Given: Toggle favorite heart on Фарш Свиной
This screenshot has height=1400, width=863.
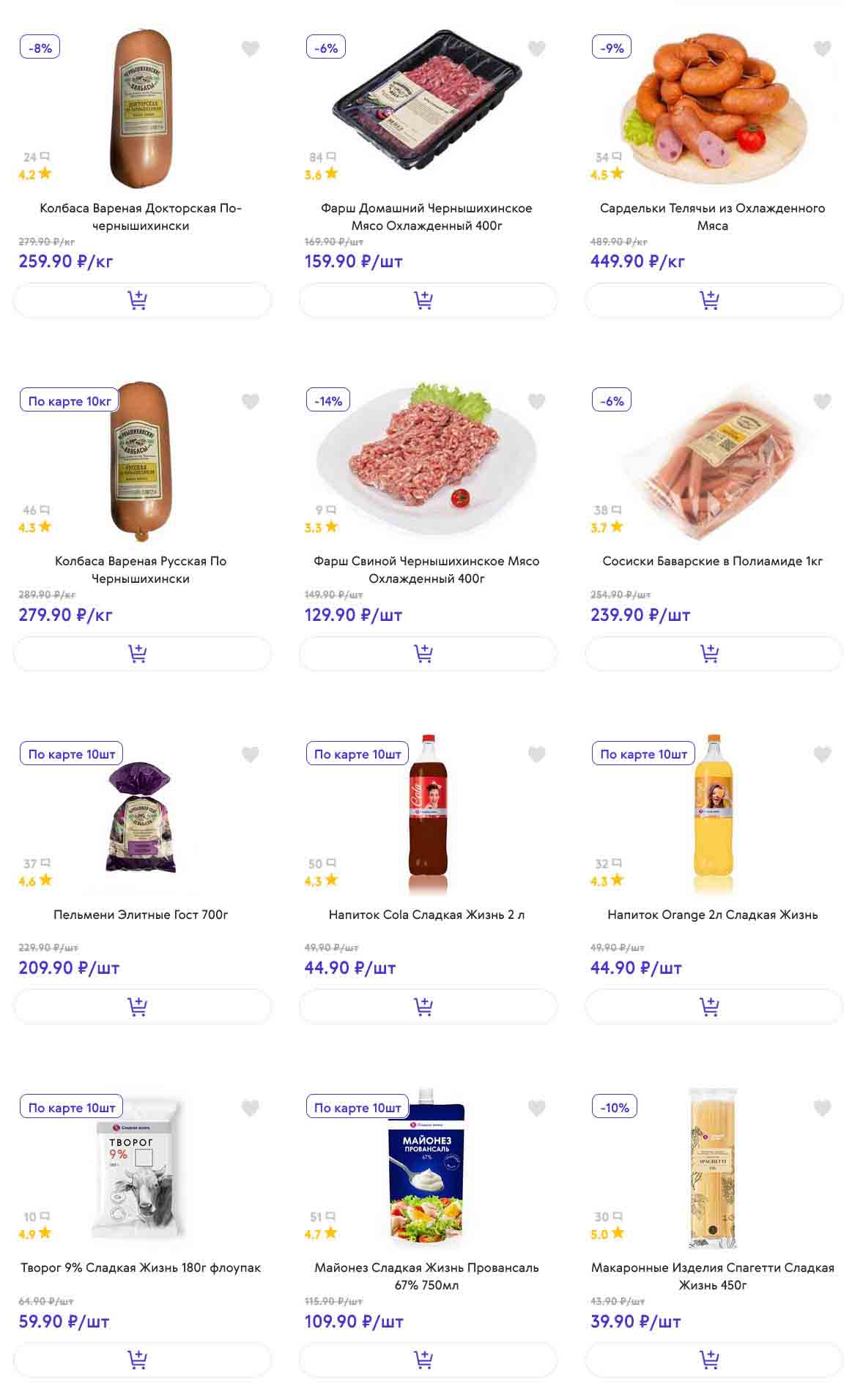Looking at the screenshot, I should pyautogui.click(x=536, y=401).
